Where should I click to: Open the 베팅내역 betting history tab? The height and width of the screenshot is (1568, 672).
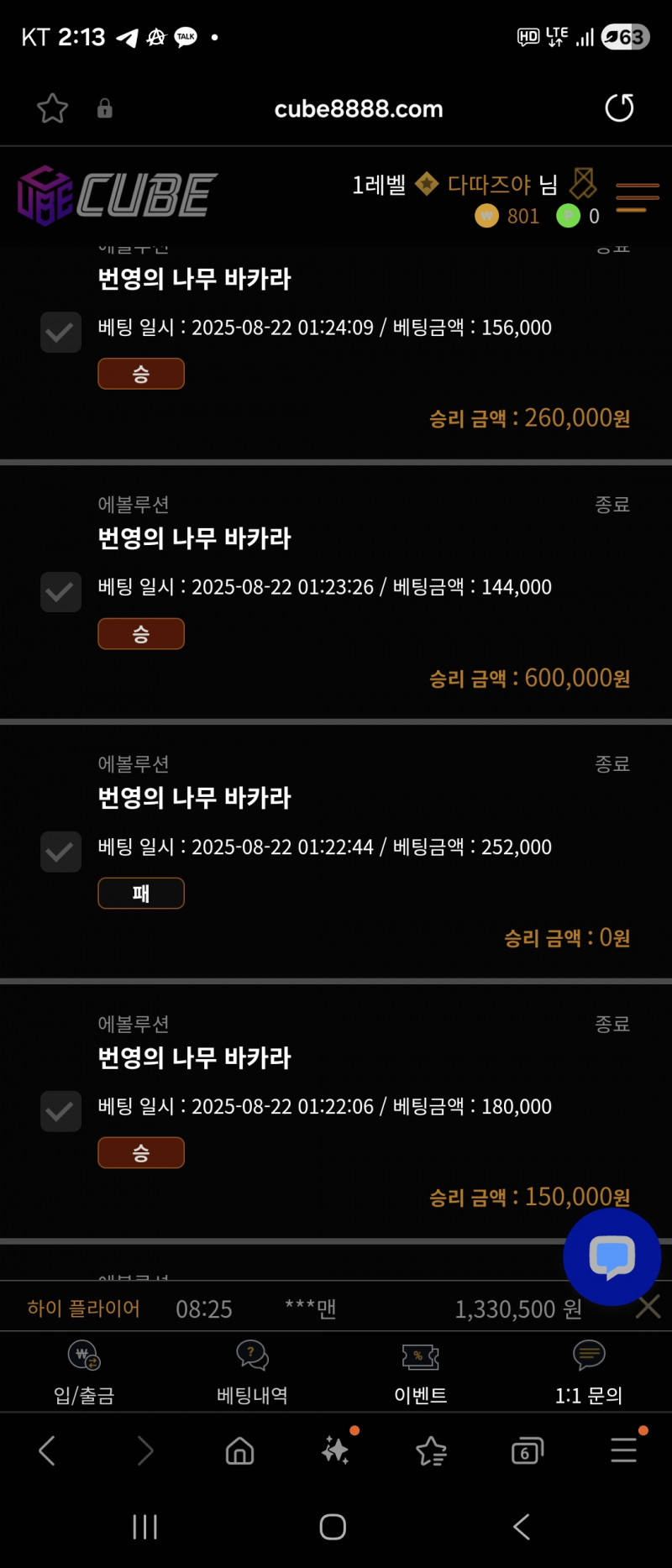pos(252,1371)
